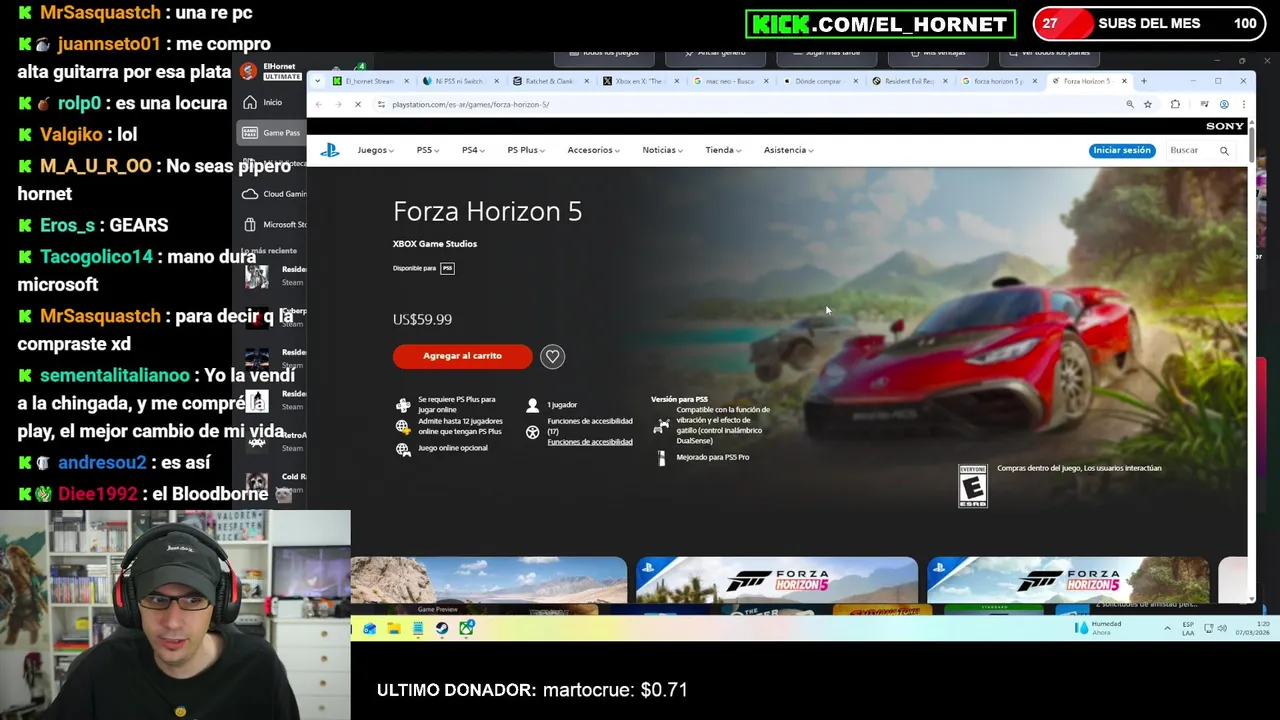Screen dimensions: 1280x720
Task: Open the underlined 'Funciones de accesibilidad' link
Action: (590, 442)
